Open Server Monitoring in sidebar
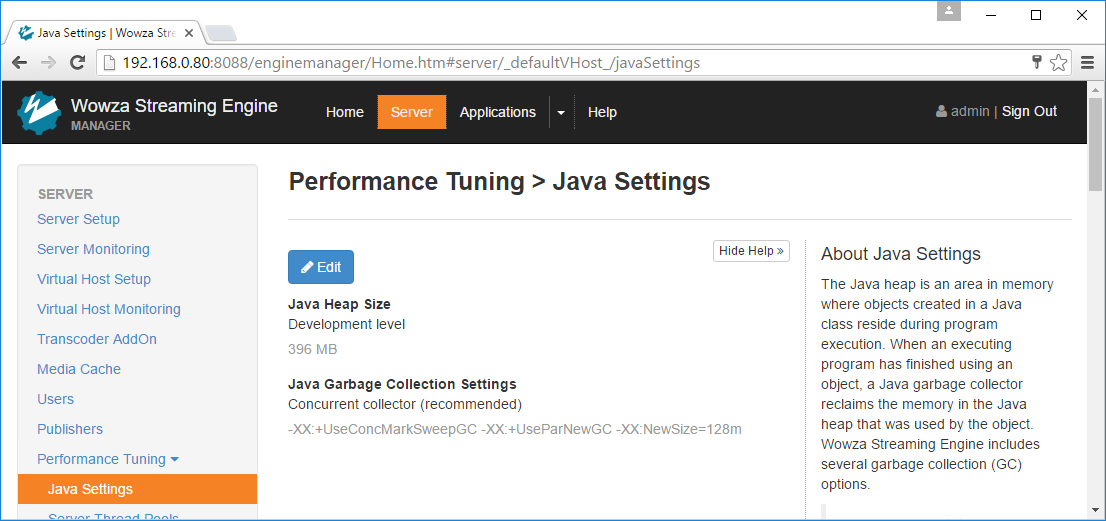This screenshot has height=521, width=1106. click(93, 249)
